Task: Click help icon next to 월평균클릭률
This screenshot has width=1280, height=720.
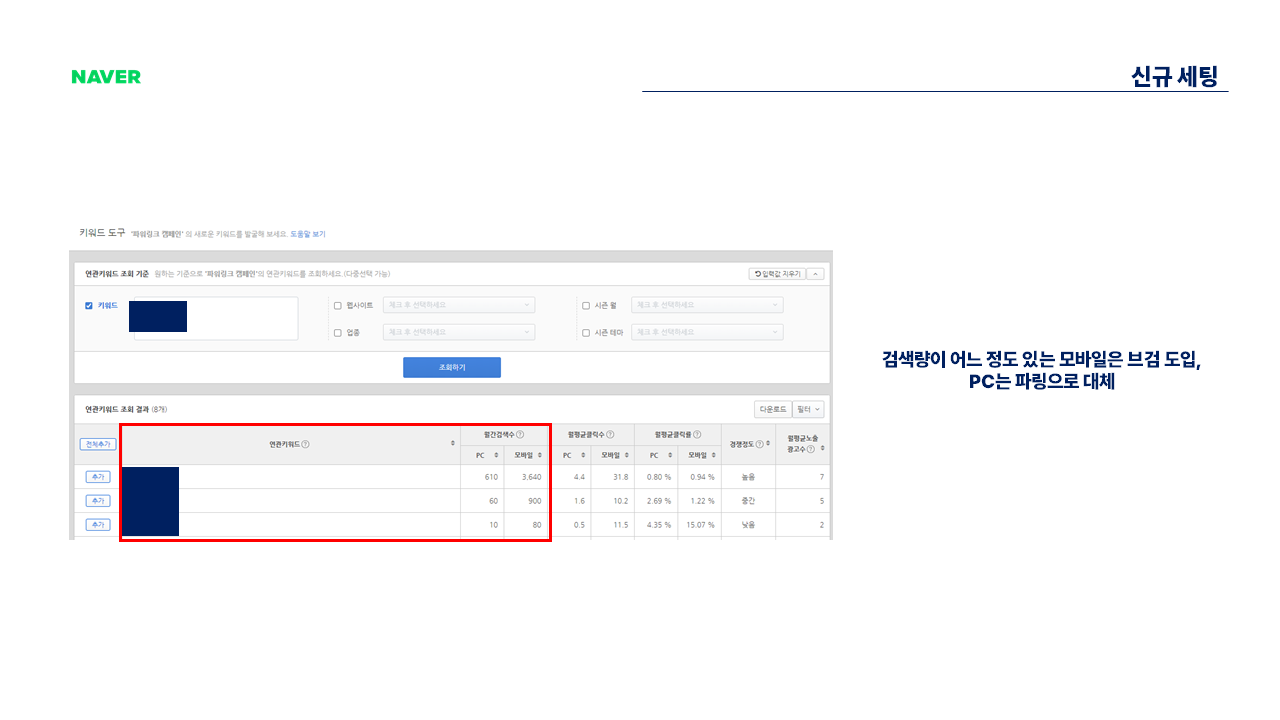Action: 697,434
